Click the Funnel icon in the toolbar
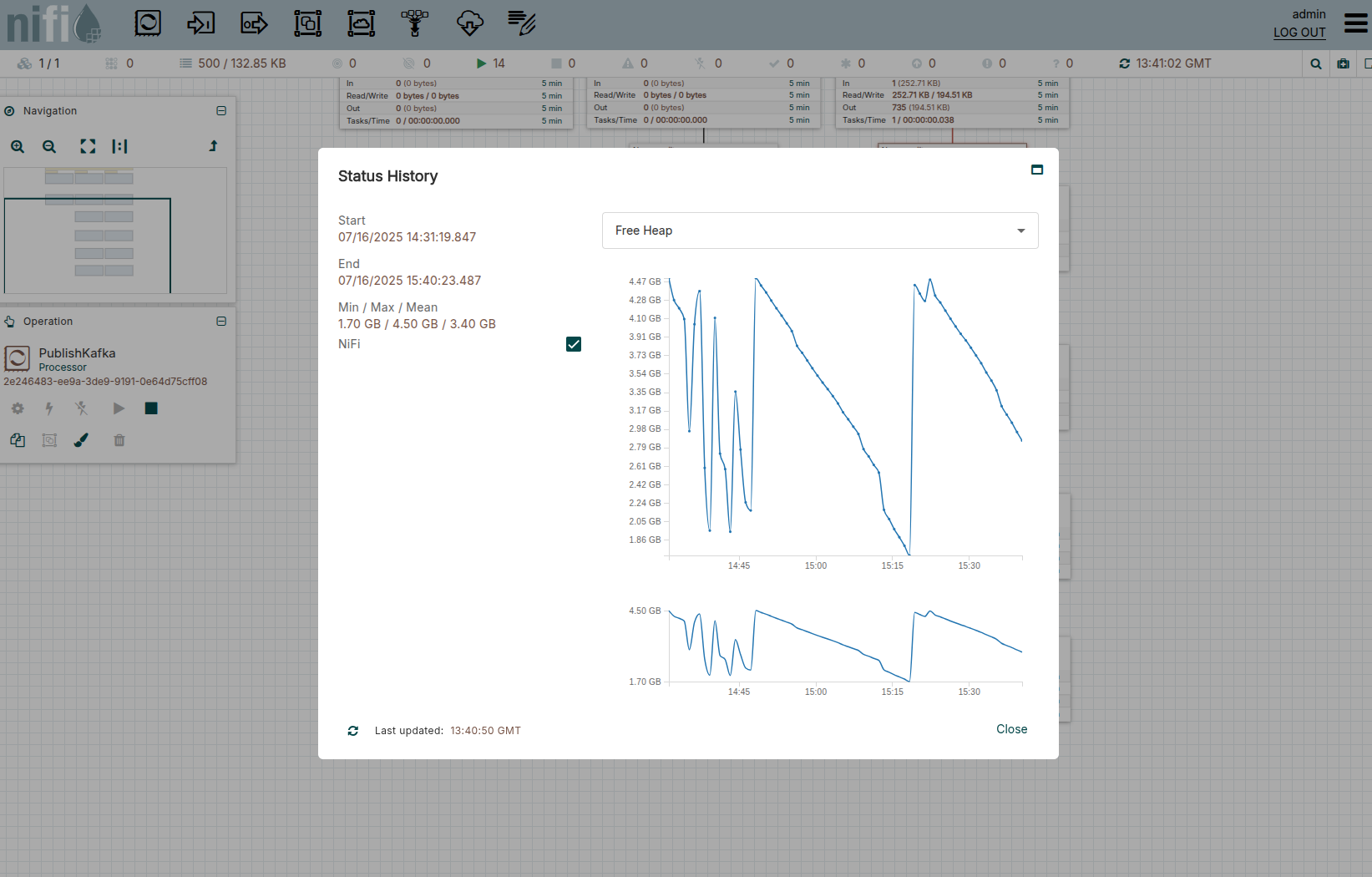Viewport: 1372px width, 877px height. [414, 23]
